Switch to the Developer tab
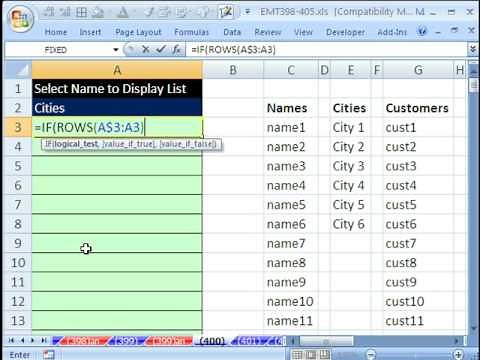This screenshot has height=360, width=480. tap(345, 32)
